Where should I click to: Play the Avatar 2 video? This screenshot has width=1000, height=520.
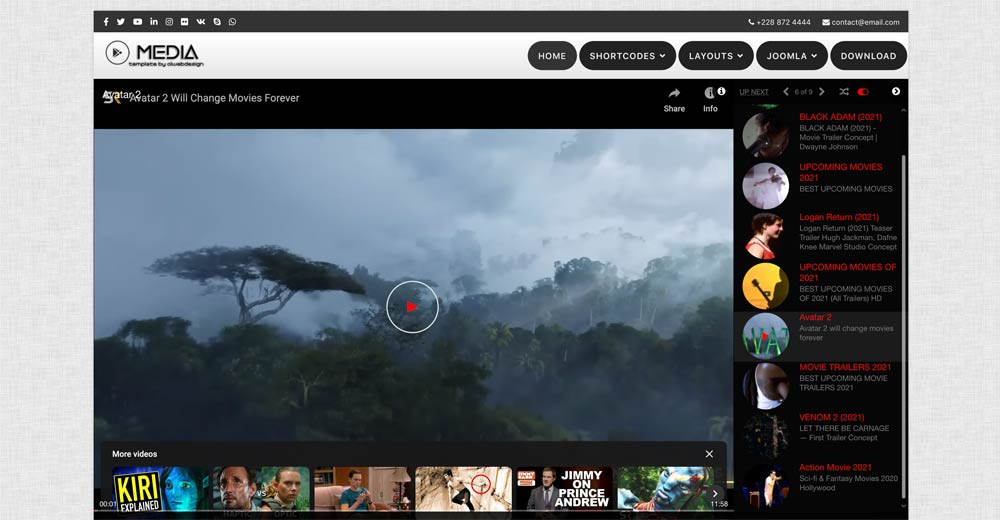click(412, 307)
